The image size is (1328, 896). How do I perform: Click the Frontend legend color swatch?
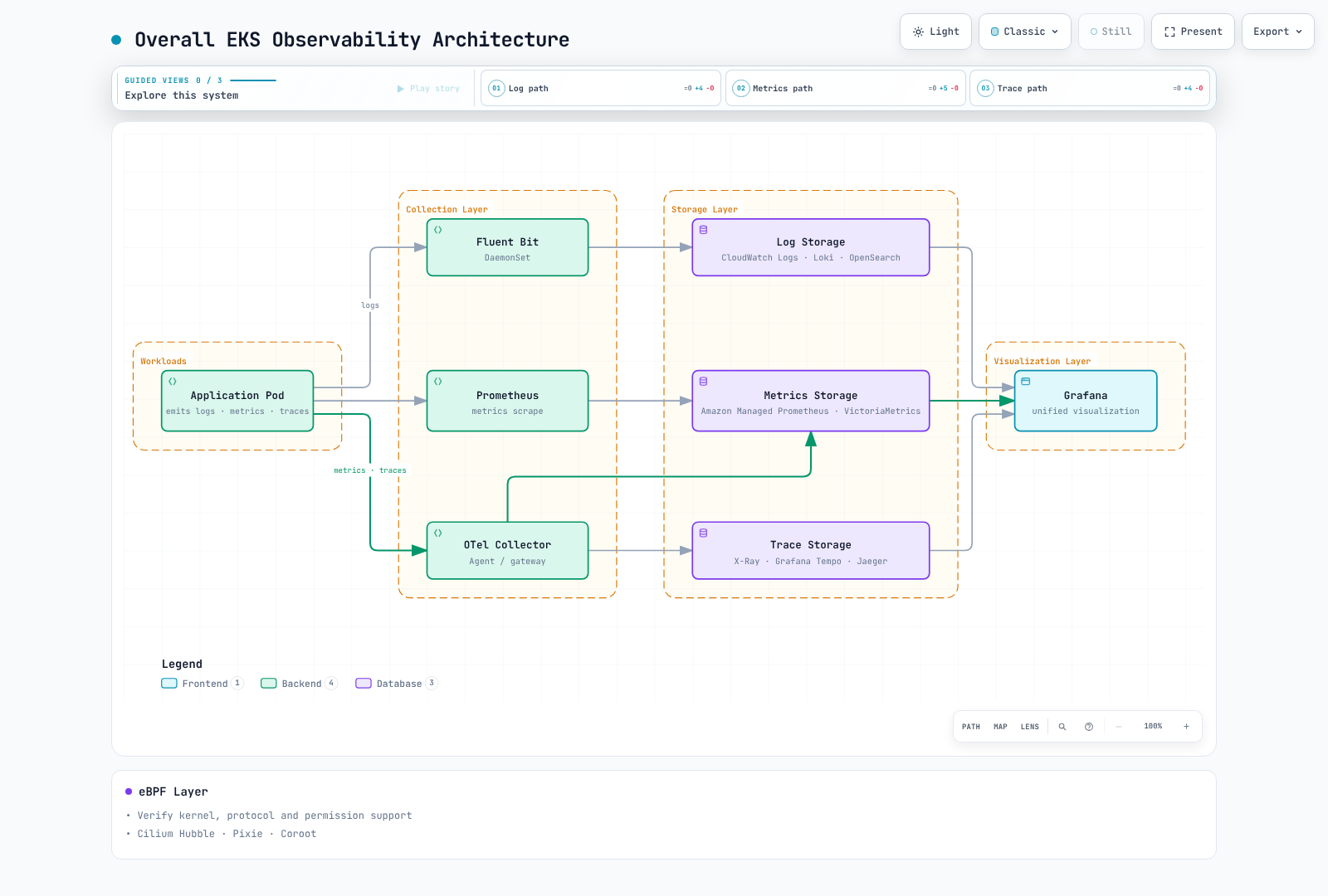[169, 684]
